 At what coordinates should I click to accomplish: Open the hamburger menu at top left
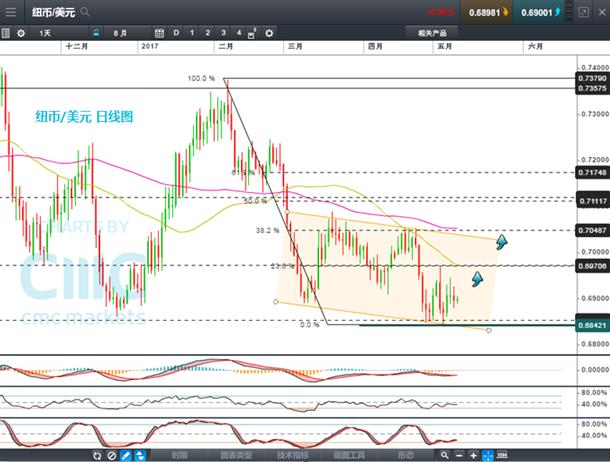coord(11,12)
